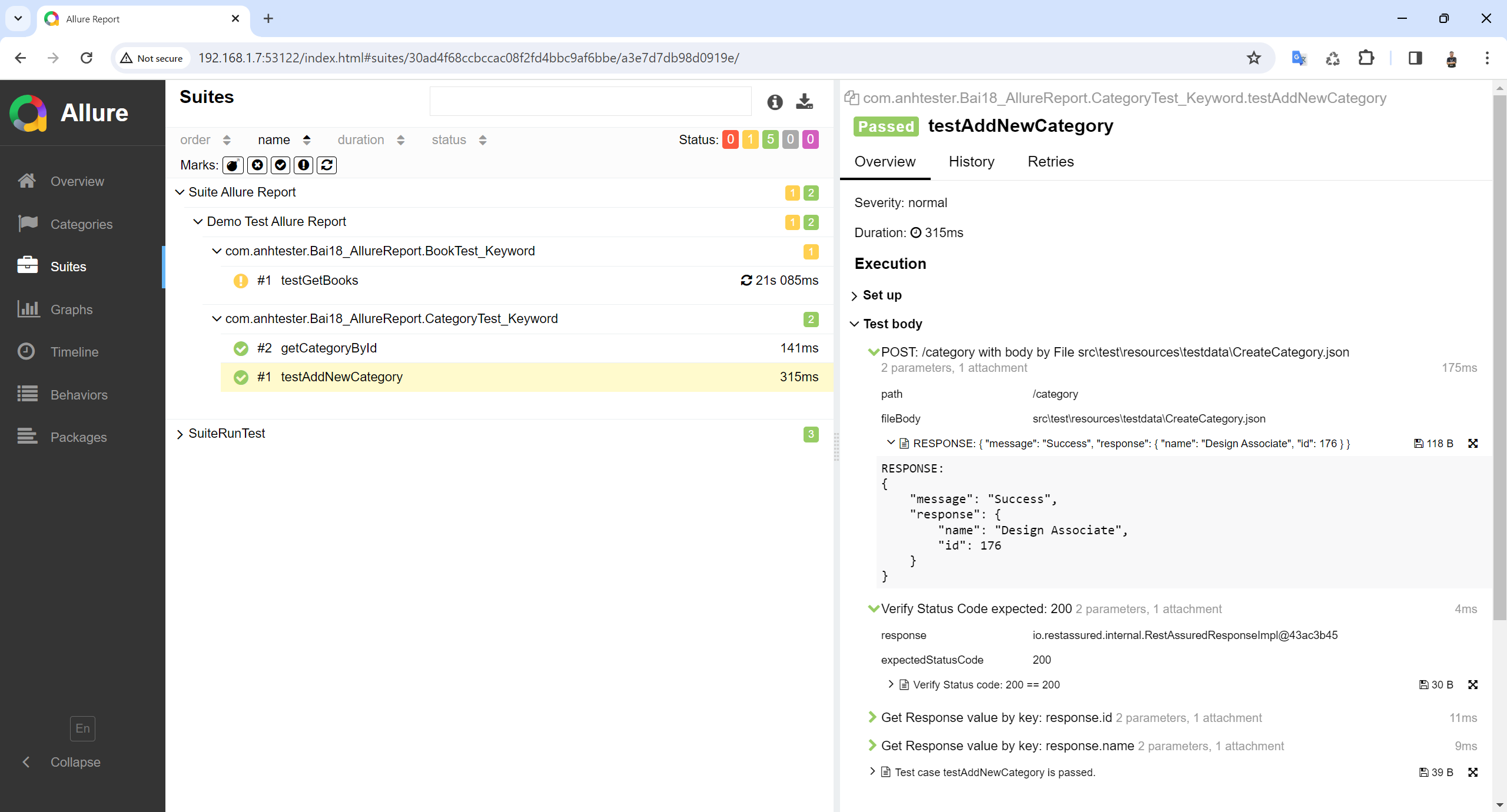Switch to the test's Overview tab
1507x812 pixels.
885,162
